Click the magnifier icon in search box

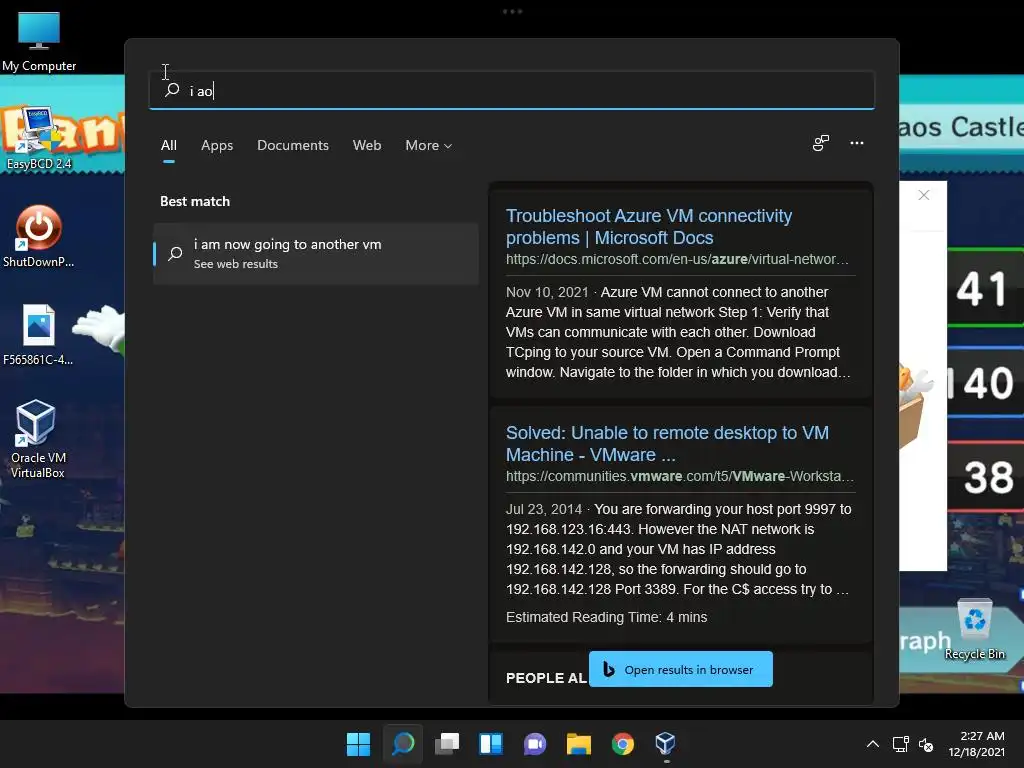(172, 90)
